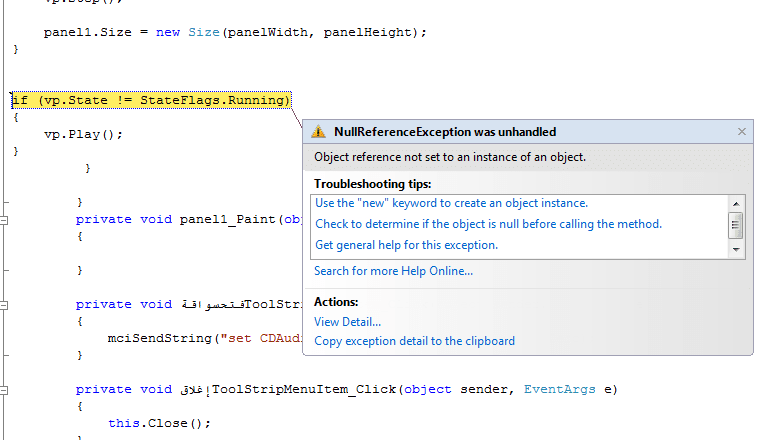This screenshot has height=440, width=763.
Task: Open View Detail... for the exception
Action: click(347, 322)
